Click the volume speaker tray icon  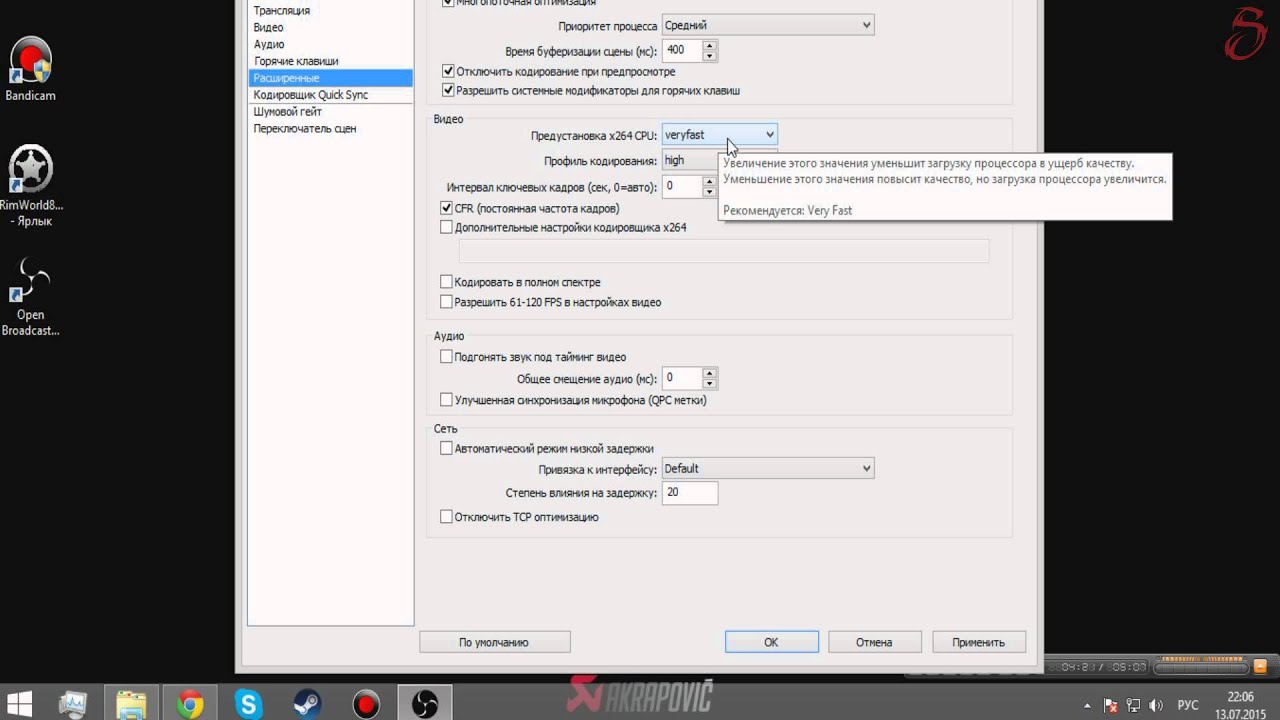[1158, 705]
